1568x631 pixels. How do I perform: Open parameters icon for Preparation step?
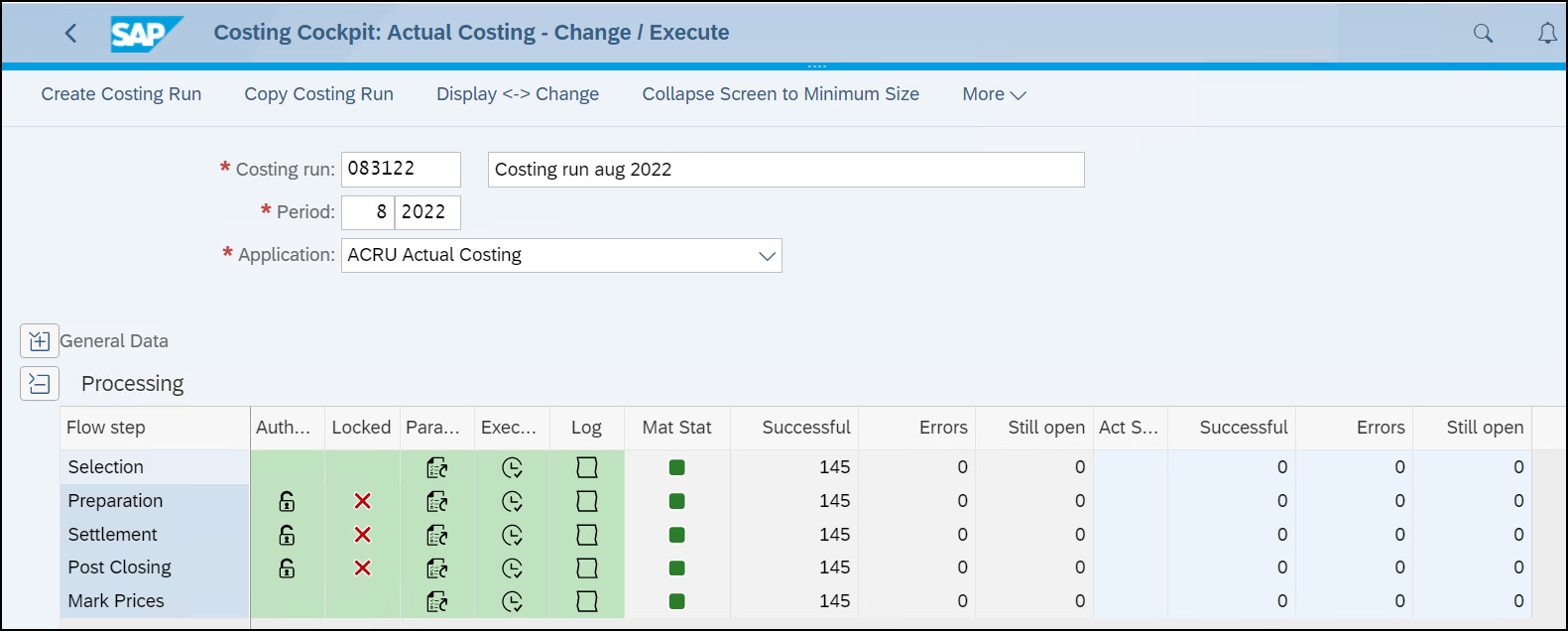[436, 501]
